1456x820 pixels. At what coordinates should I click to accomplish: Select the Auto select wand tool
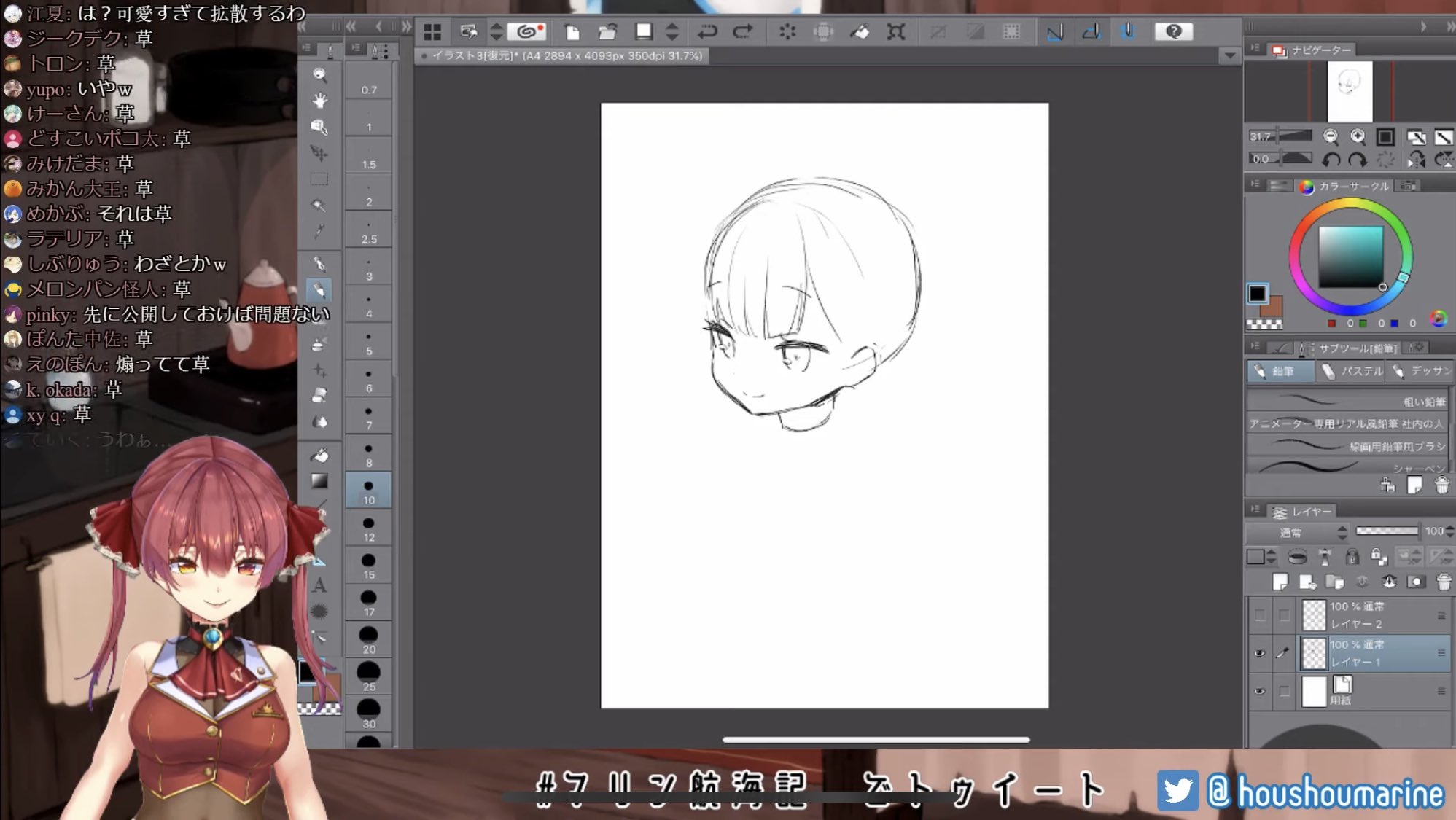click(319, 206)
